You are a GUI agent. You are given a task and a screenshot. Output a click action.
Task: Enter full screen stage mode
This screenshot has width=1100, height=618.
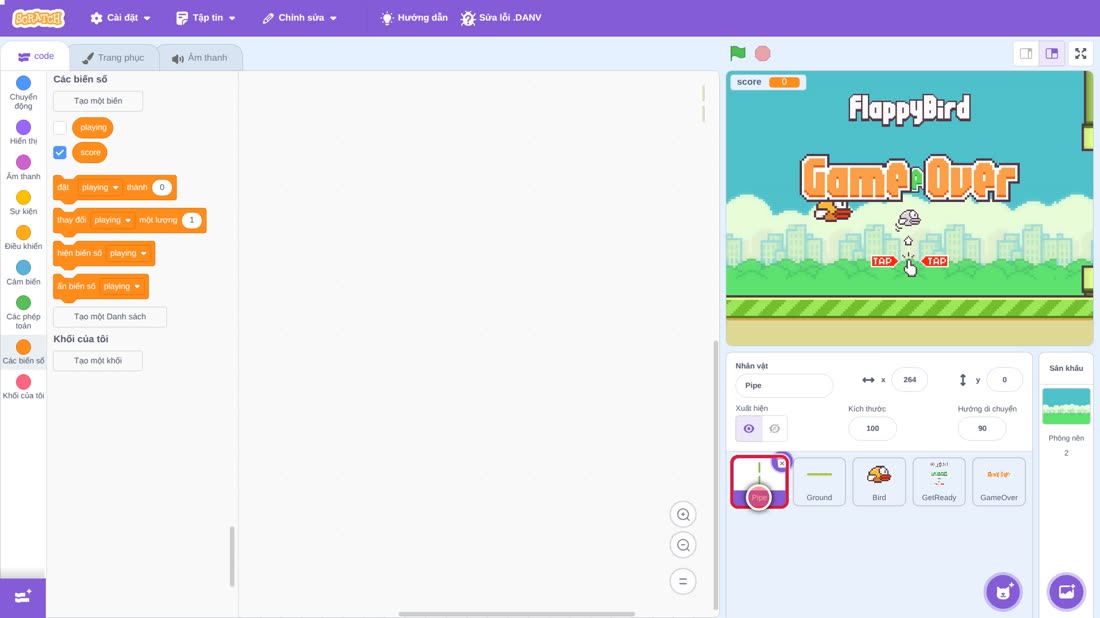click(1080, 53)
